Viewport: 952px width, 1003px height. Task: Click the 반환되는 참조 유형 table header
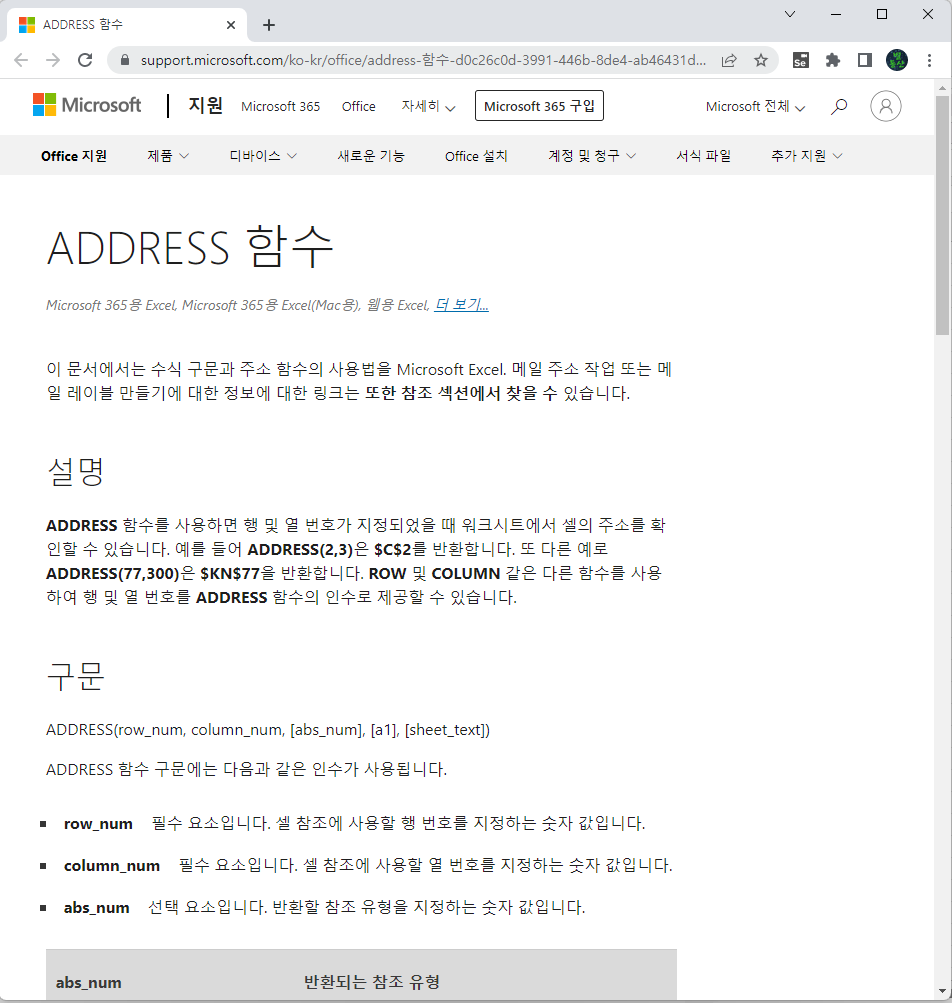click(x=372, y=982)
